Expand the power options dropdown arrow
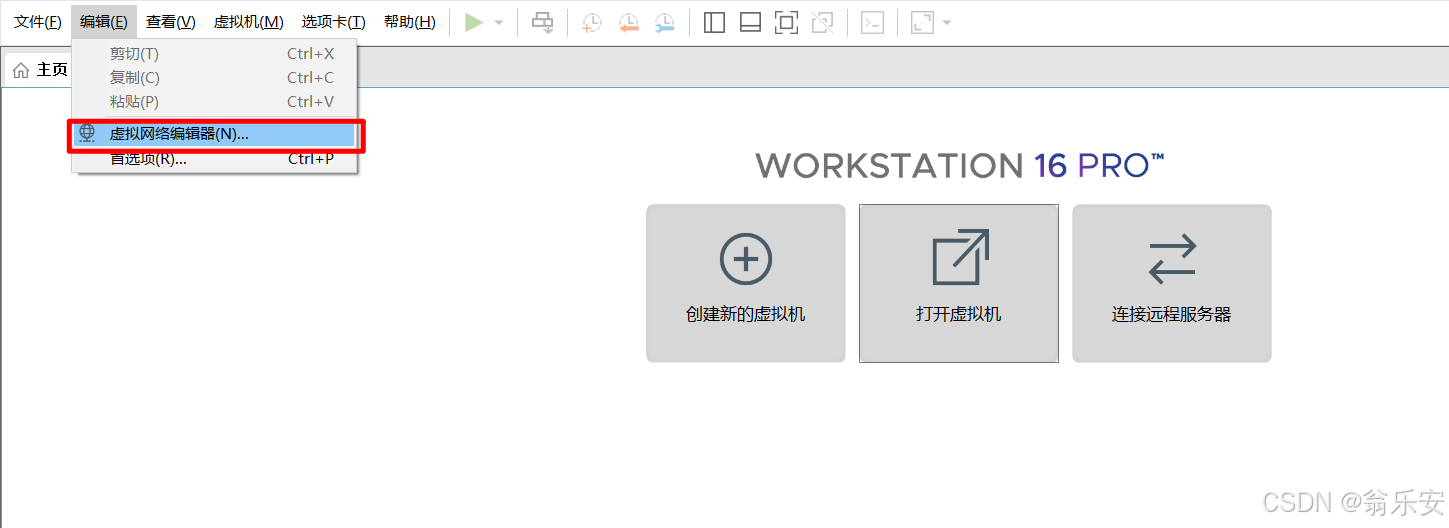 point(499,22)
